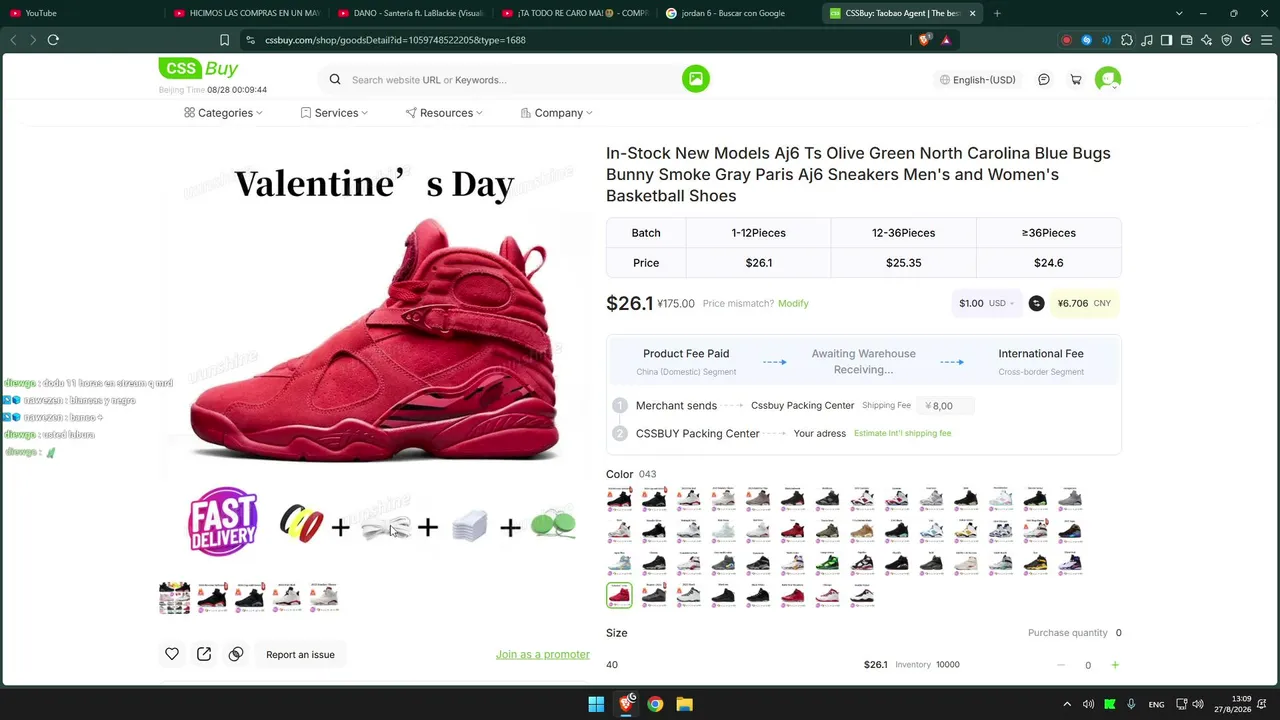
Task: Go back in browser history
Action: 14,40
